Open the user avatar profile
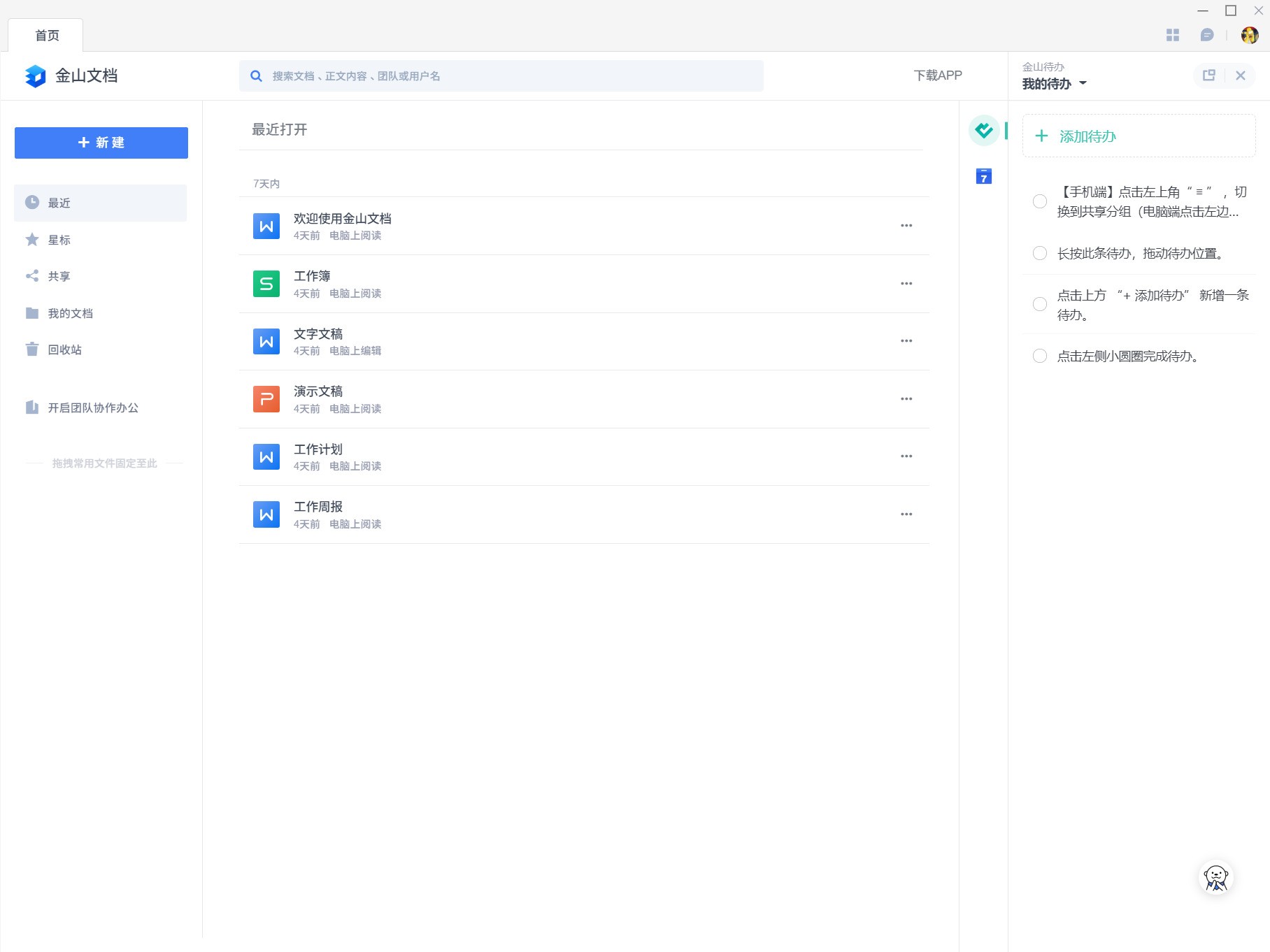Screen dimensions: 1270x952 (x=1250, y=35)
